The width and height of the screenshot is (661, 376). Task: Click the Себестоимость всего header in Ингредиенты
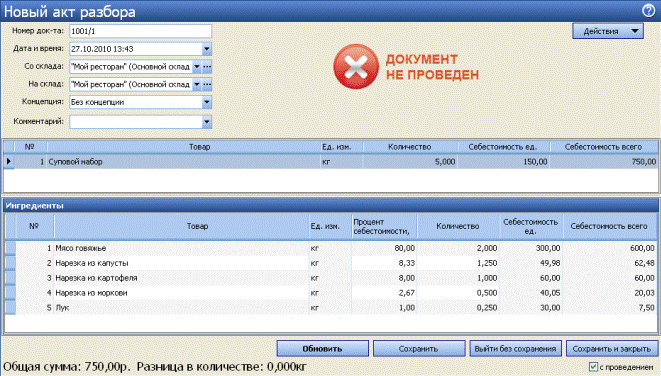[x=610, y=226]
